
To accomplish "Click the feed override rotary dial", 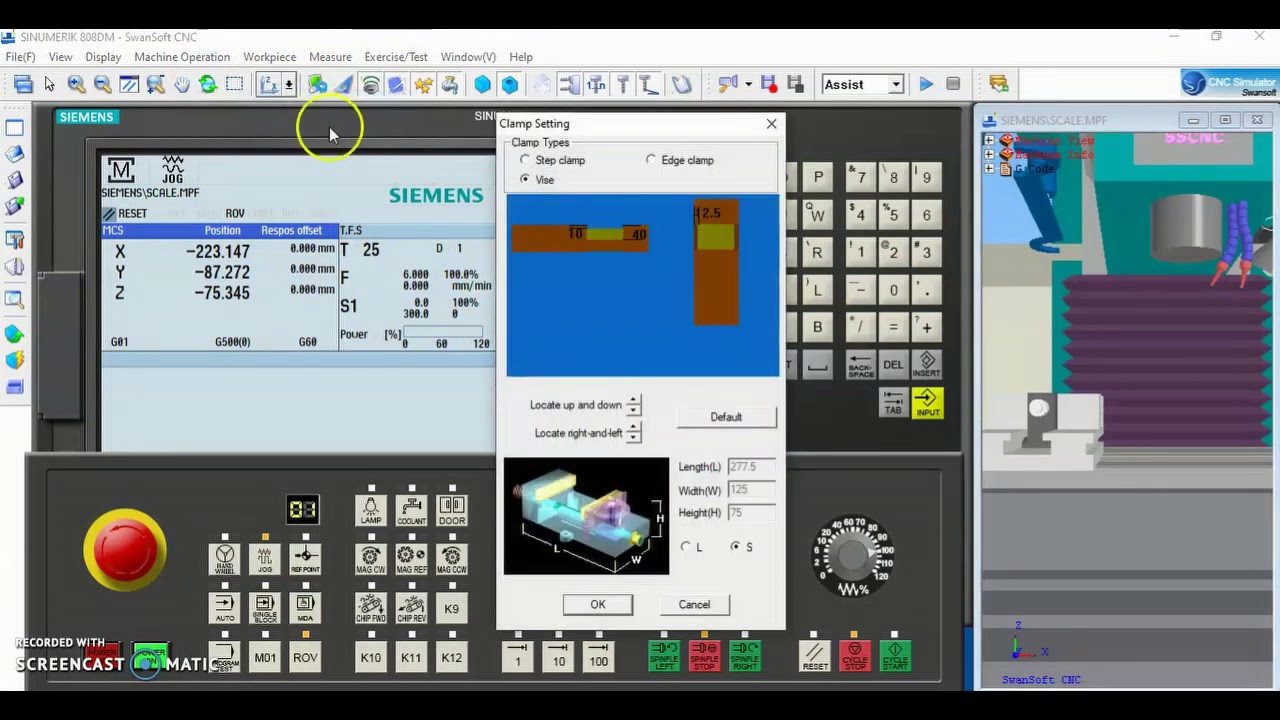I will tap(853, 554).
